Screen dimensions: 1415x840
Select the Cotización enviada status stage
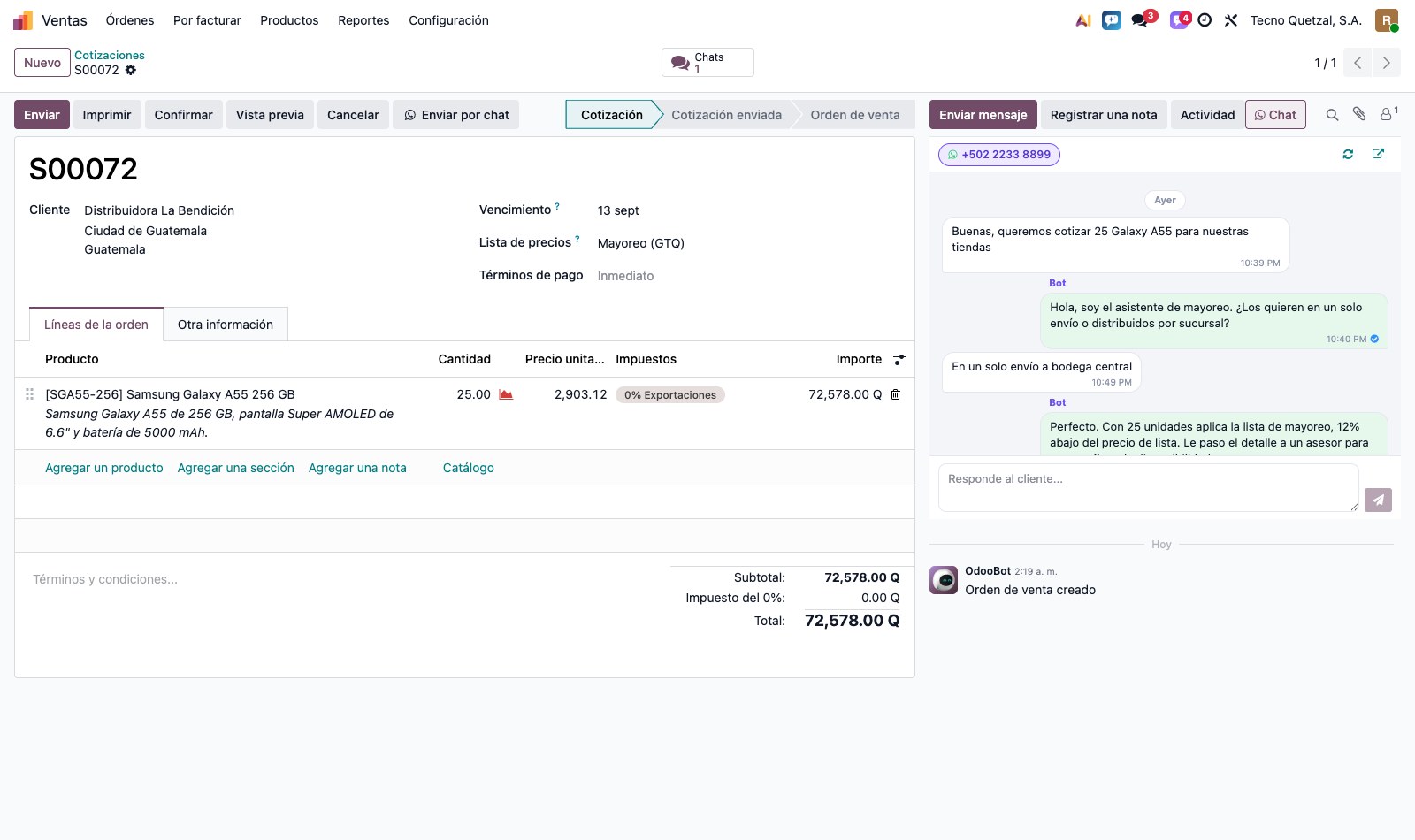point(726,115)
